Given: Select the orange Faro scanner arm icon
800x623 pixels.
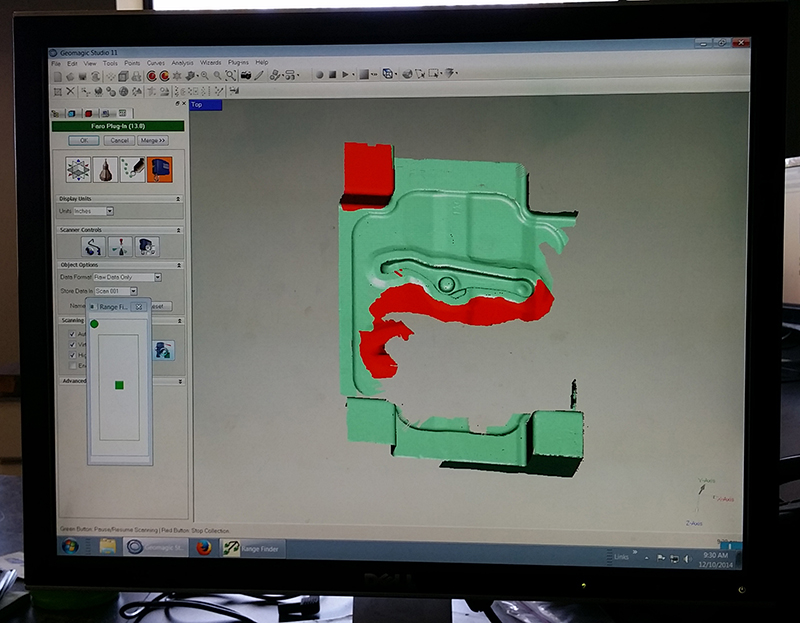Looking at the screenshot, I should click(159, 170).
